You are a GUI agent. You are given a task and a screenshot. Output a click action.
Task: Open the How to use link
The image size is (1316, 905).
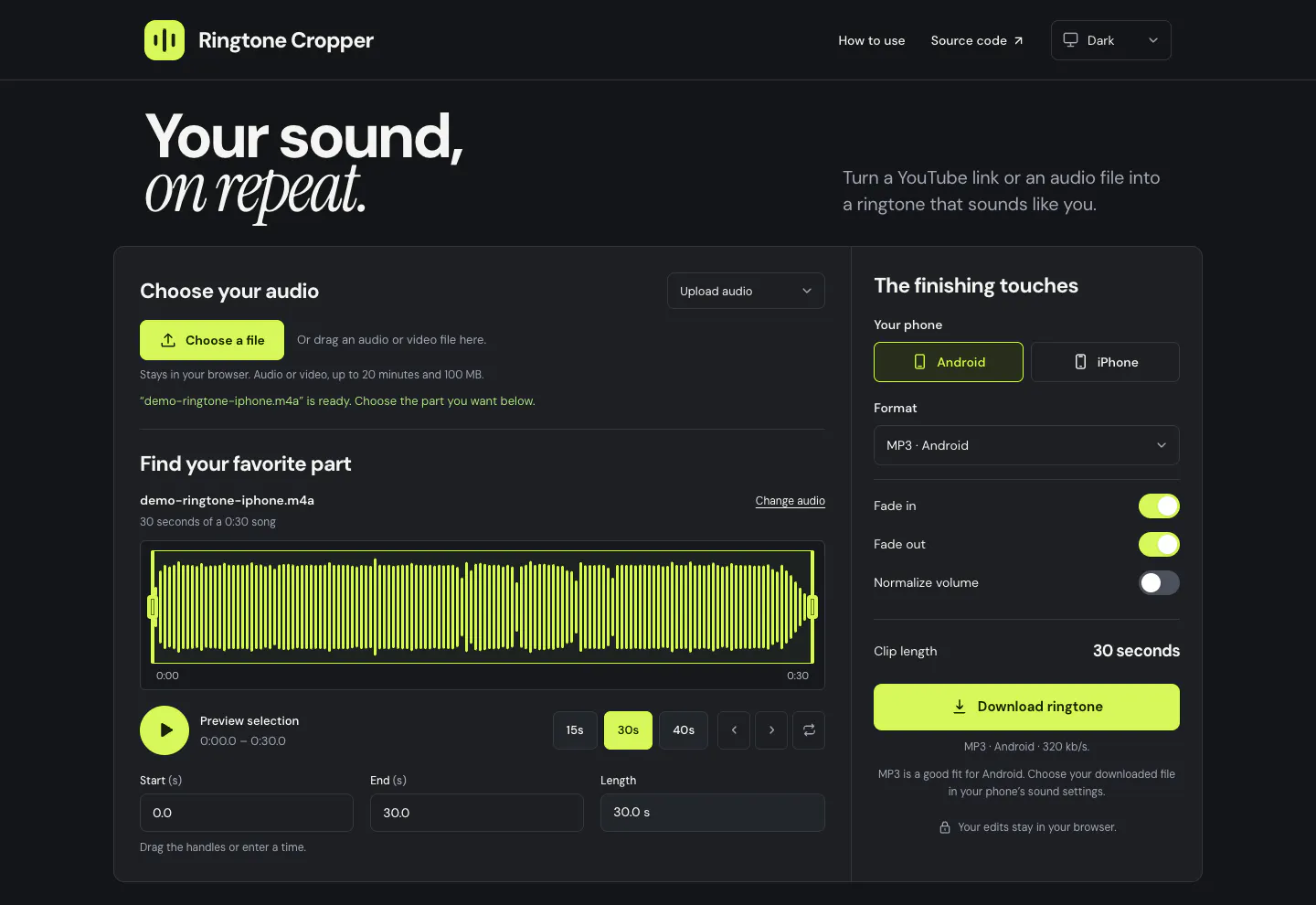pyautogui.click(x=872, y=40)
